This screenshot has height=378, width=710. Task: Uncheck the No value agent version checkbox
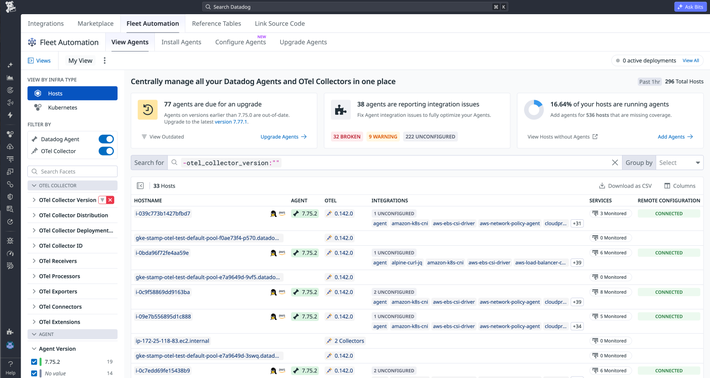pyautogui.click(x=34, y=373)
